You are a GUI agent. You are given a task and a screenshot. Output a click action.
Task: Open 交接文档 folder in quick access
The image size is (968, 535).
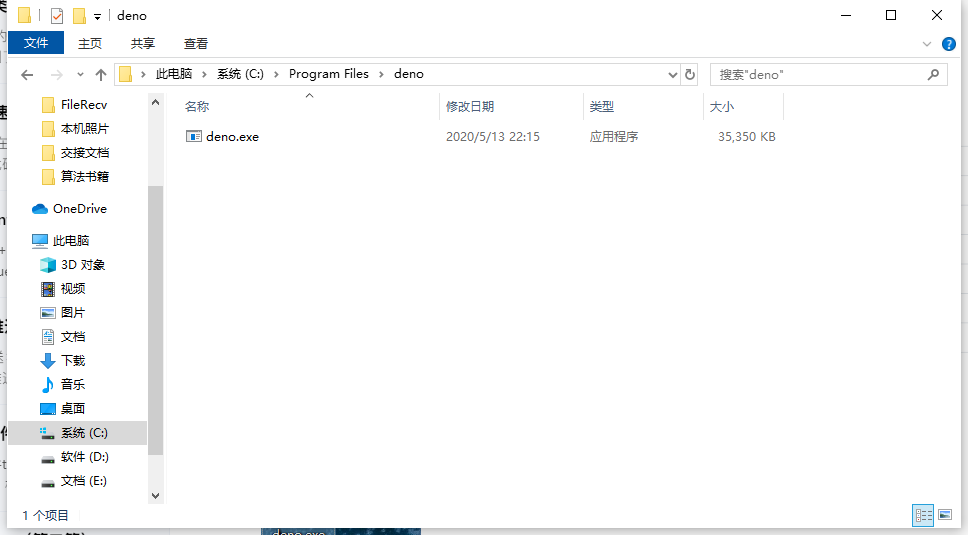point(75,152)
